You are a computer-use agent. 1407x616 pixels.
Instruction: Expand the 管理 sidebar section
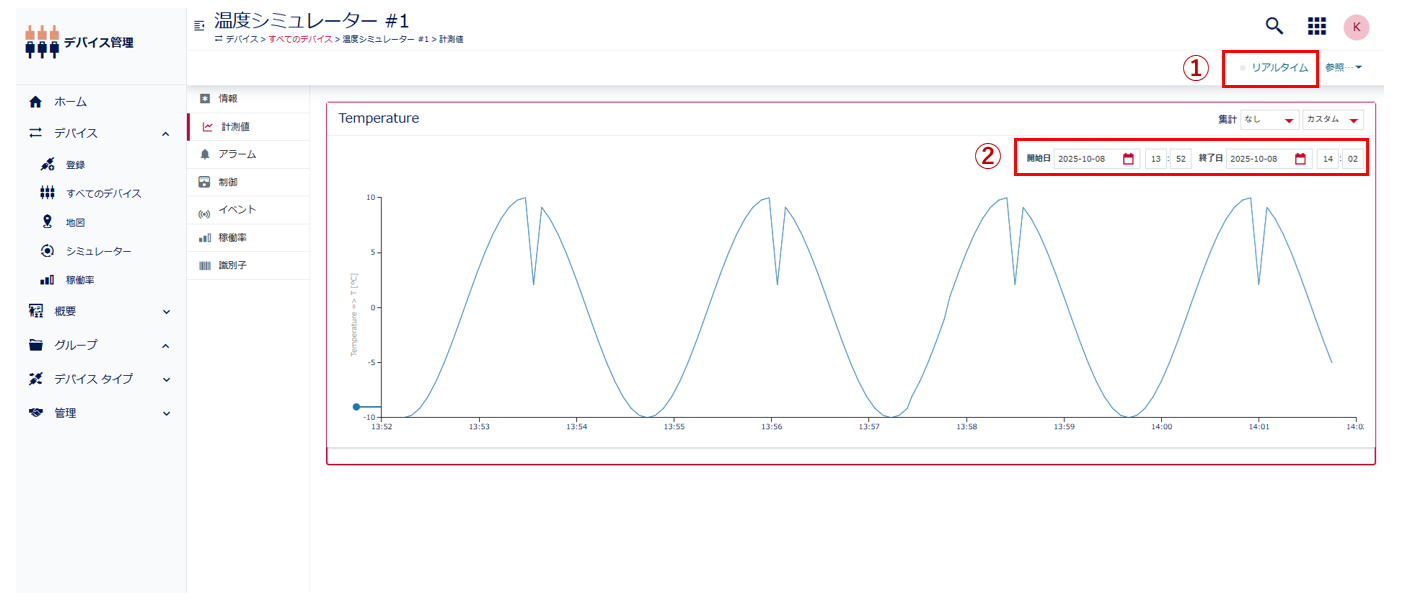click(165, 414)
